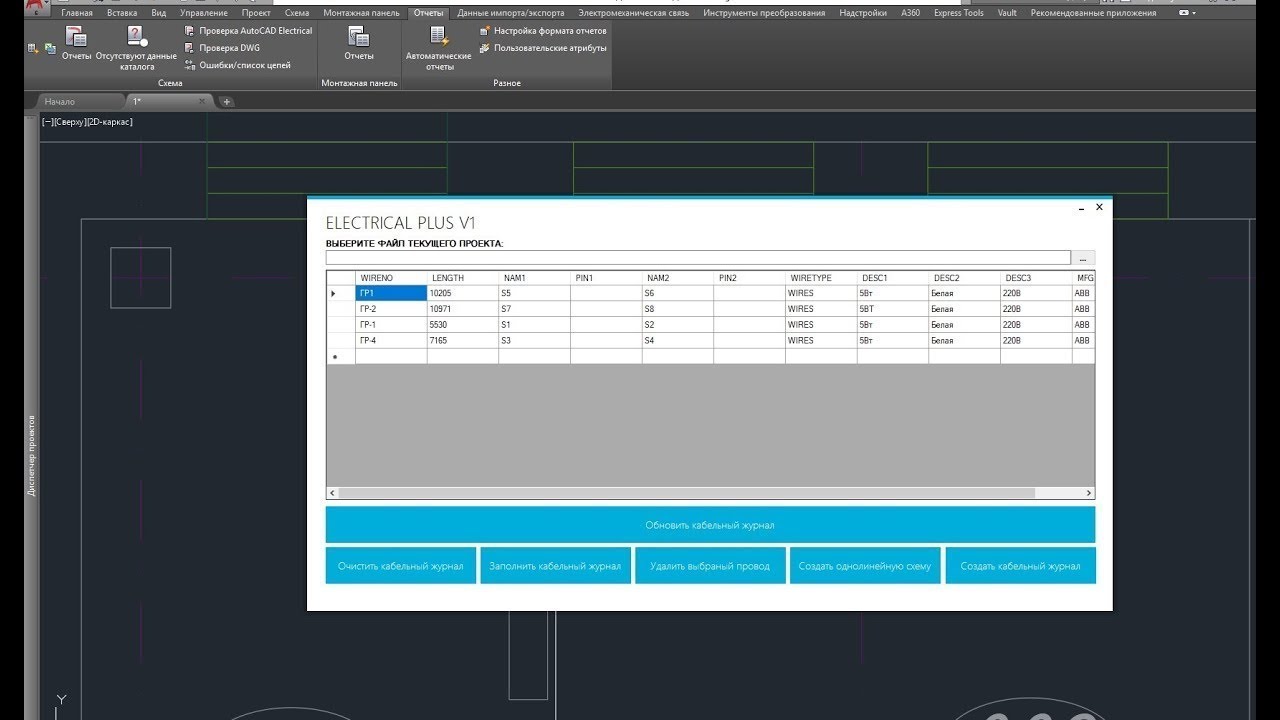Click the scrollbar right arrow in table

pyautogui.click(x=1089, y=493)
